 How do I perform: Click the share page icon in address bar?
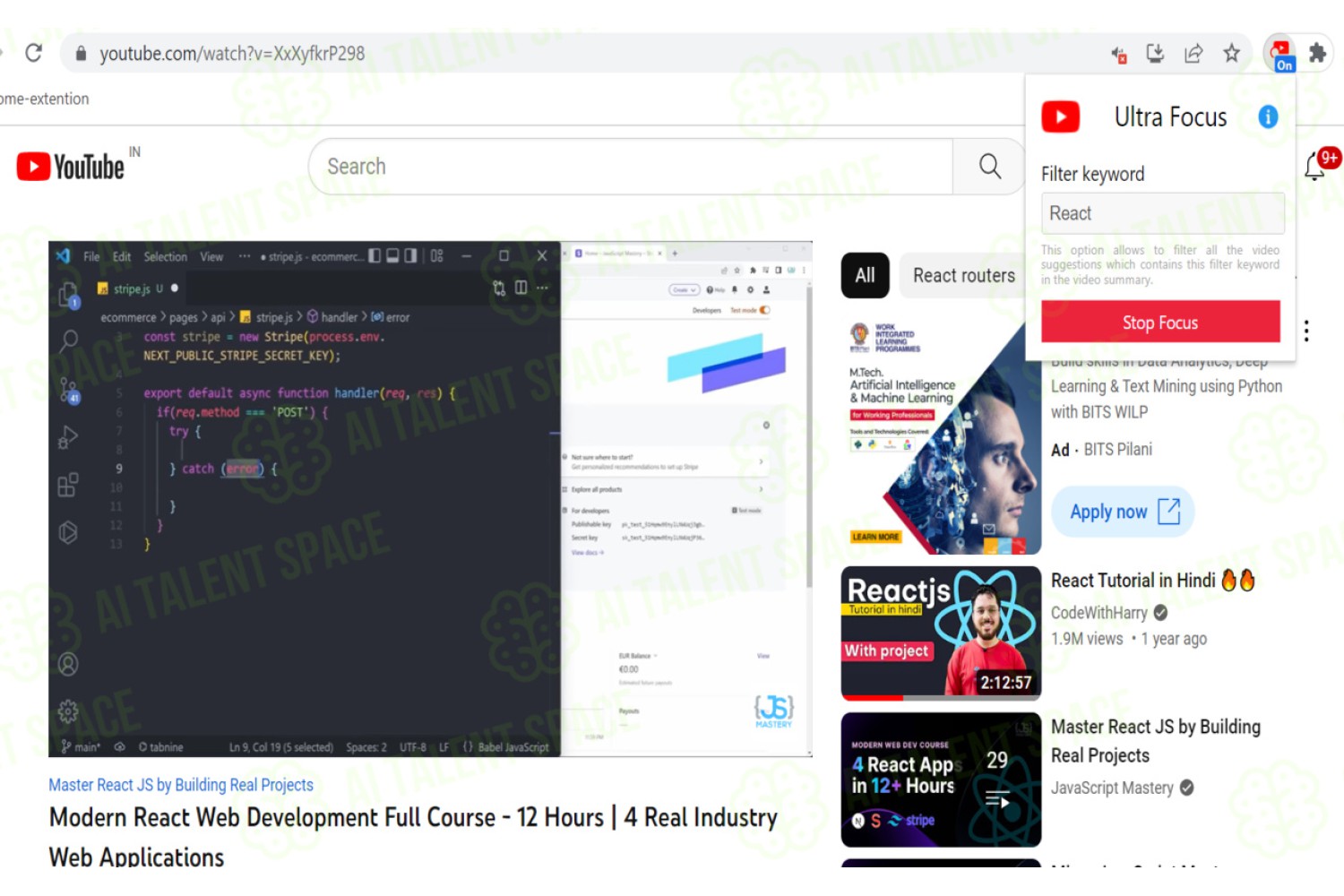point(1193,54)
